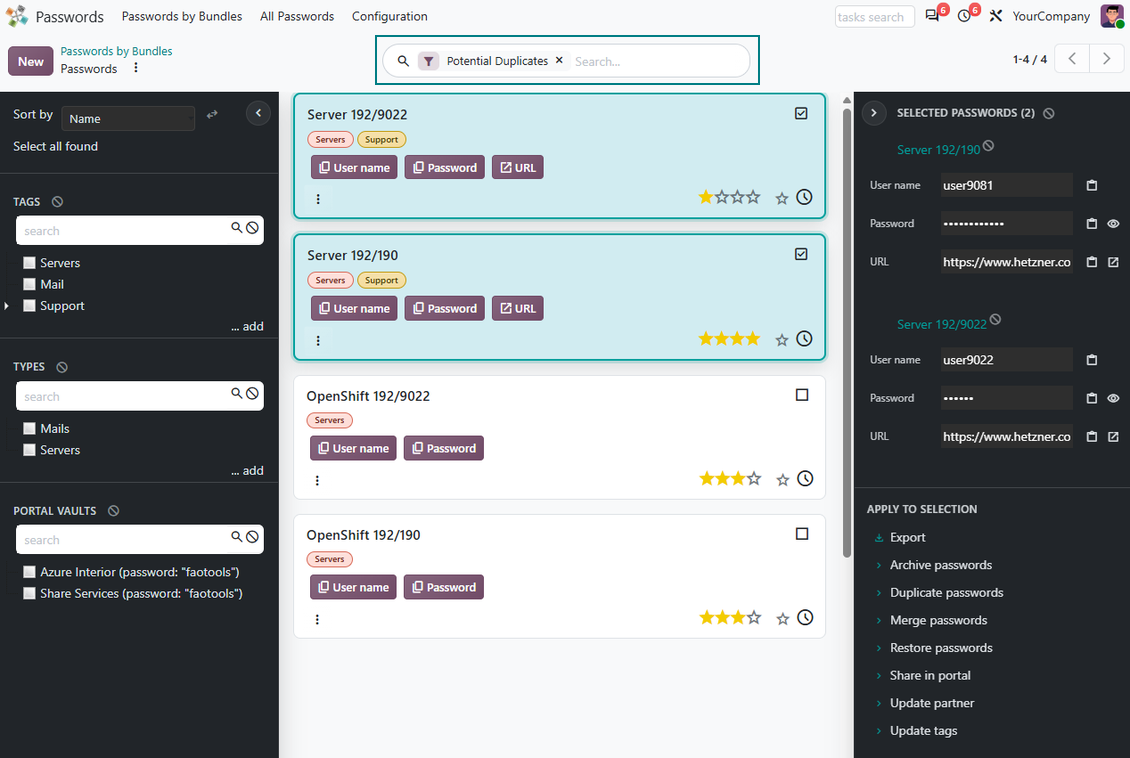Copy Password on Server 192/190 card
1130x758 pixels.
[445, 308]
